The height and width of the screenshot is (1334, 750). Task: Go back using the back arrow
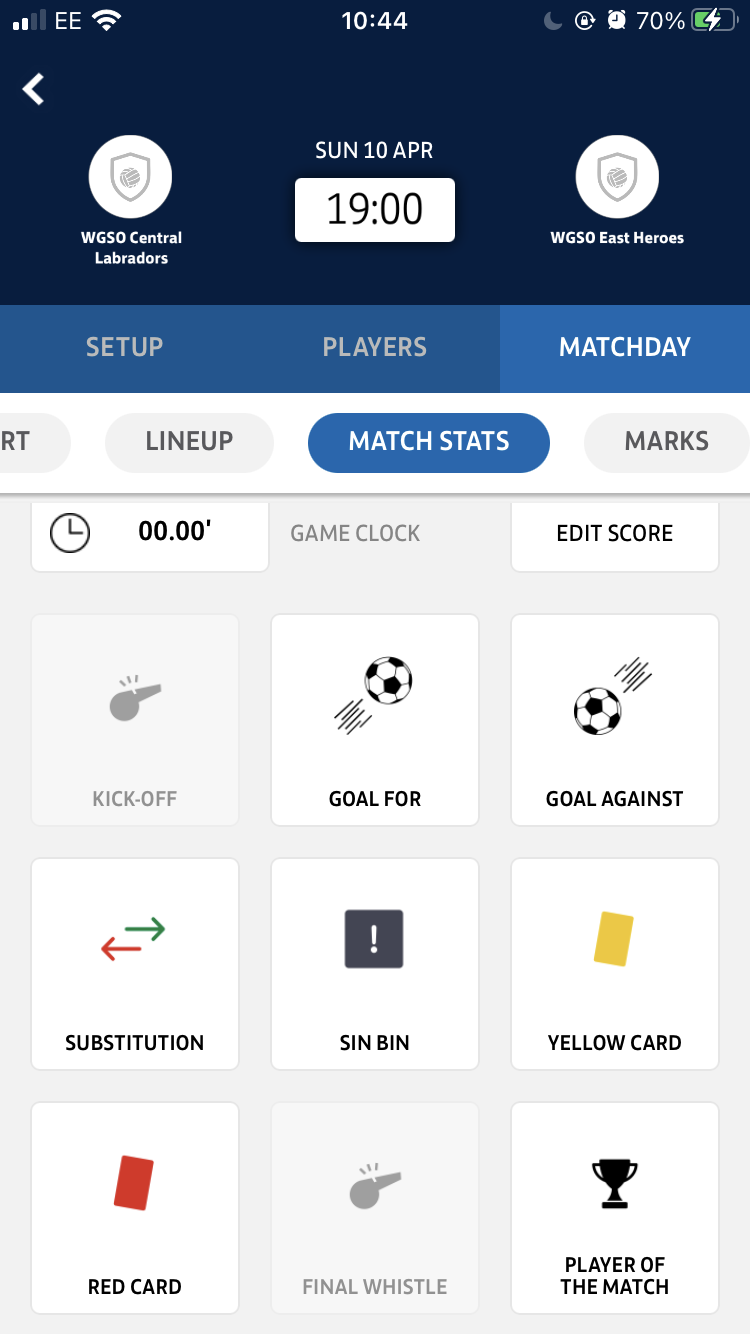[33, 89]
